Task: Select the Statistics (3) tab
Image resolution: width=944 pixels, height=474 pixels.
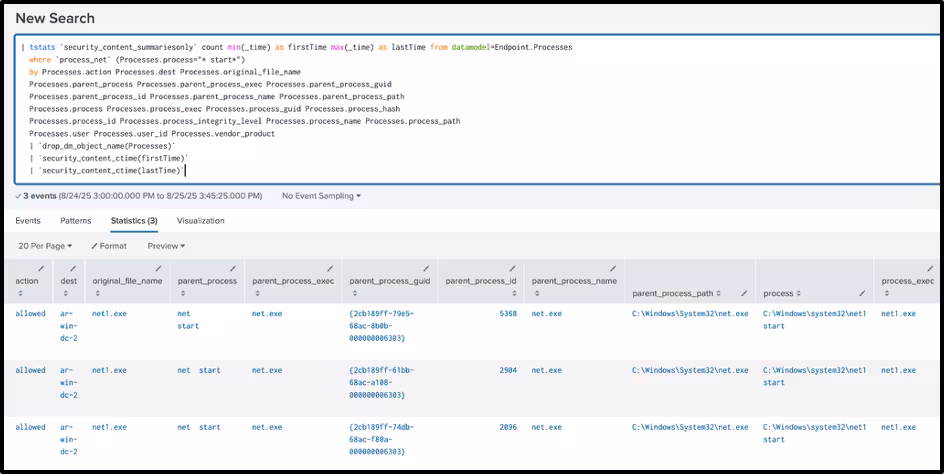Action: 134,220
